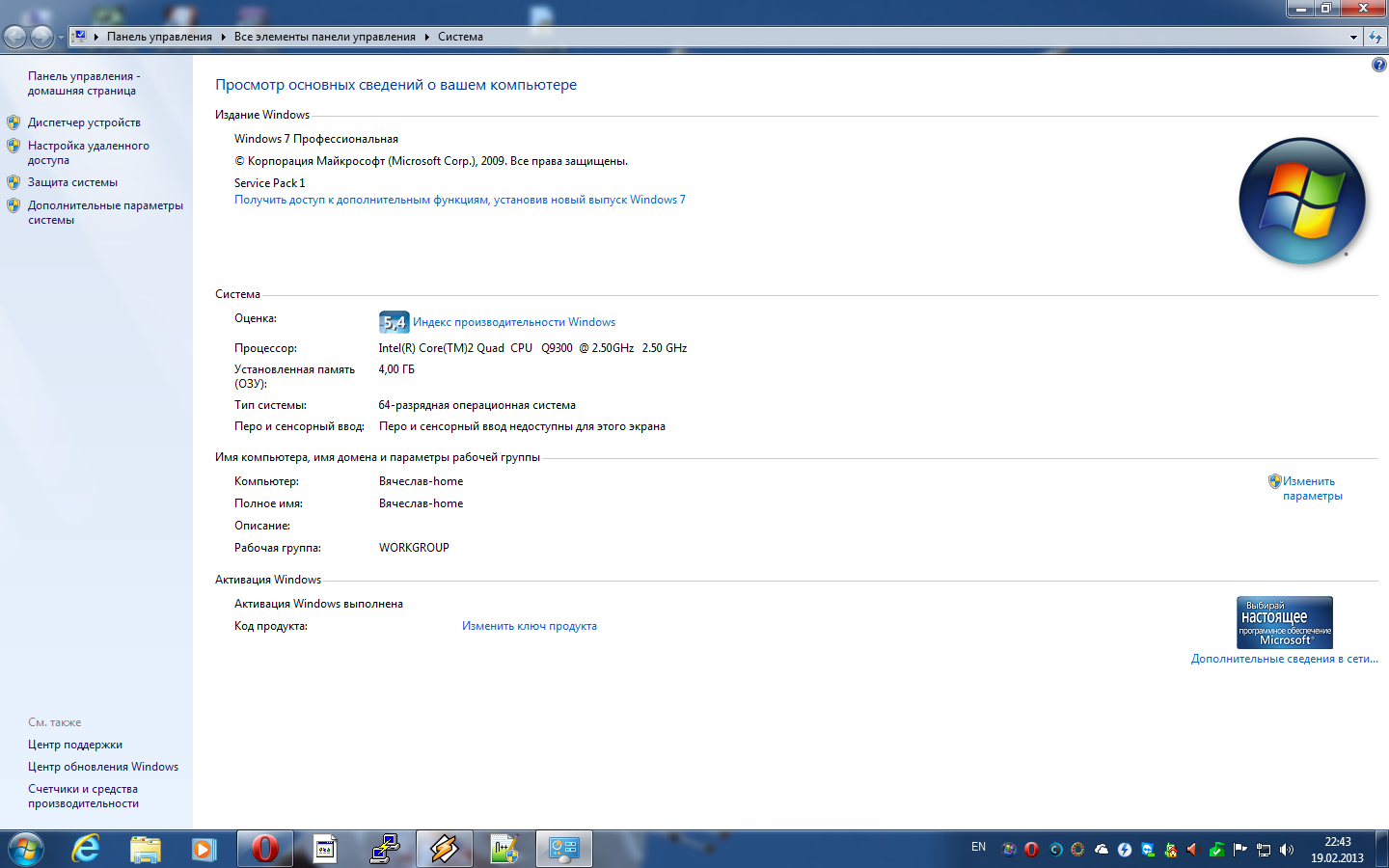Open 'Индекс производительности Windows' link
This screenshot has height=868, width=1389.
[x=513, y=322]
